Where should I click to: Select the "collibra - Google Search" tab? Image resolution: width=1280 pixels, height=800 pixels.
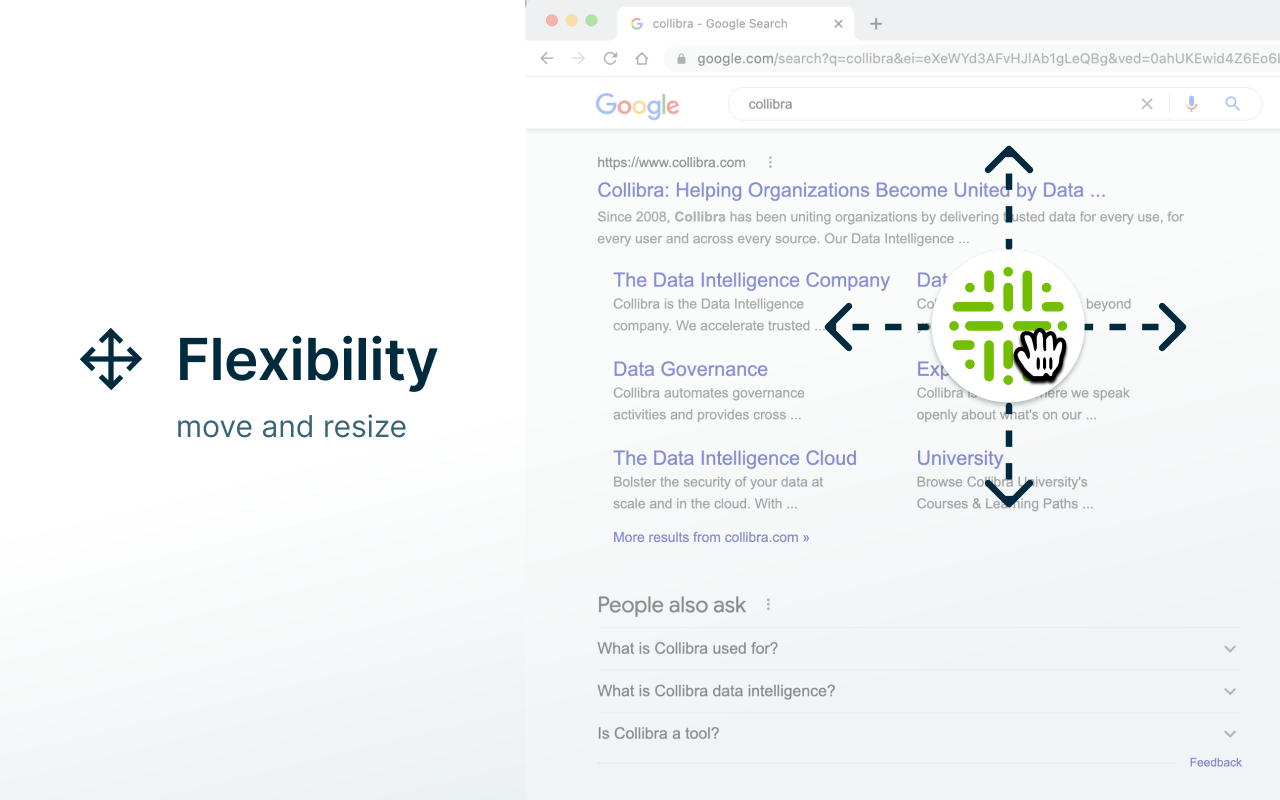(720, 24)
